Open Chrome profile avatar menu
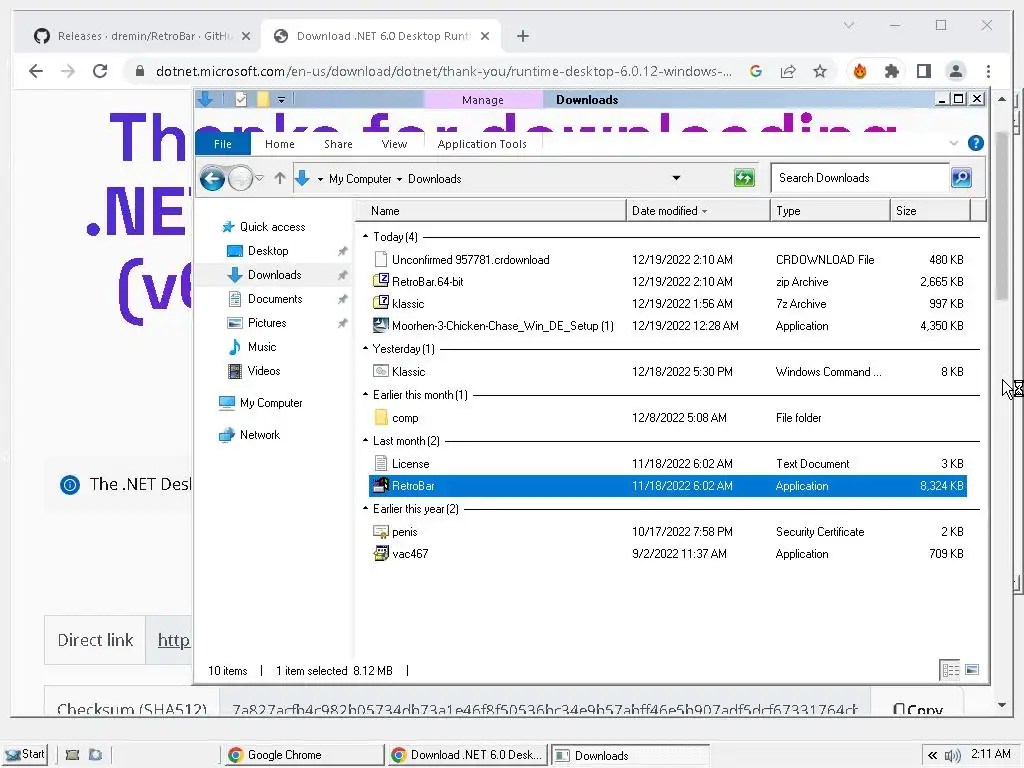 coord(955,71)
